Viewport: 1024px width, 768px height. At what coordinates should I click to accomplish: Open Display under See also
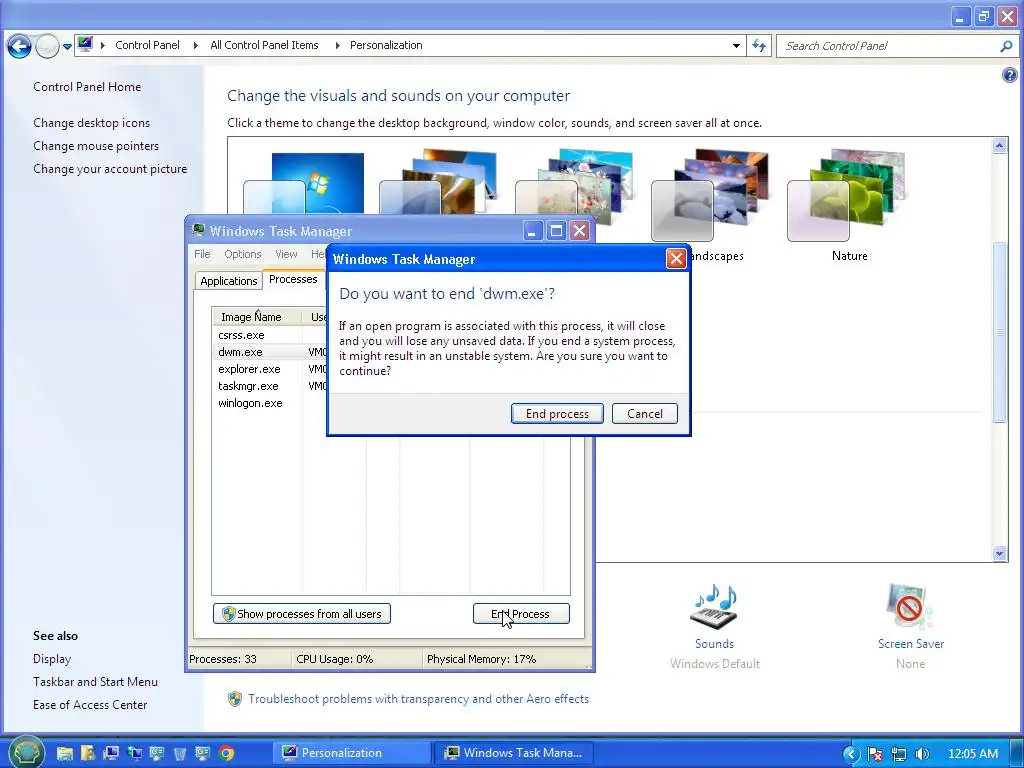[x=52, y=659]
